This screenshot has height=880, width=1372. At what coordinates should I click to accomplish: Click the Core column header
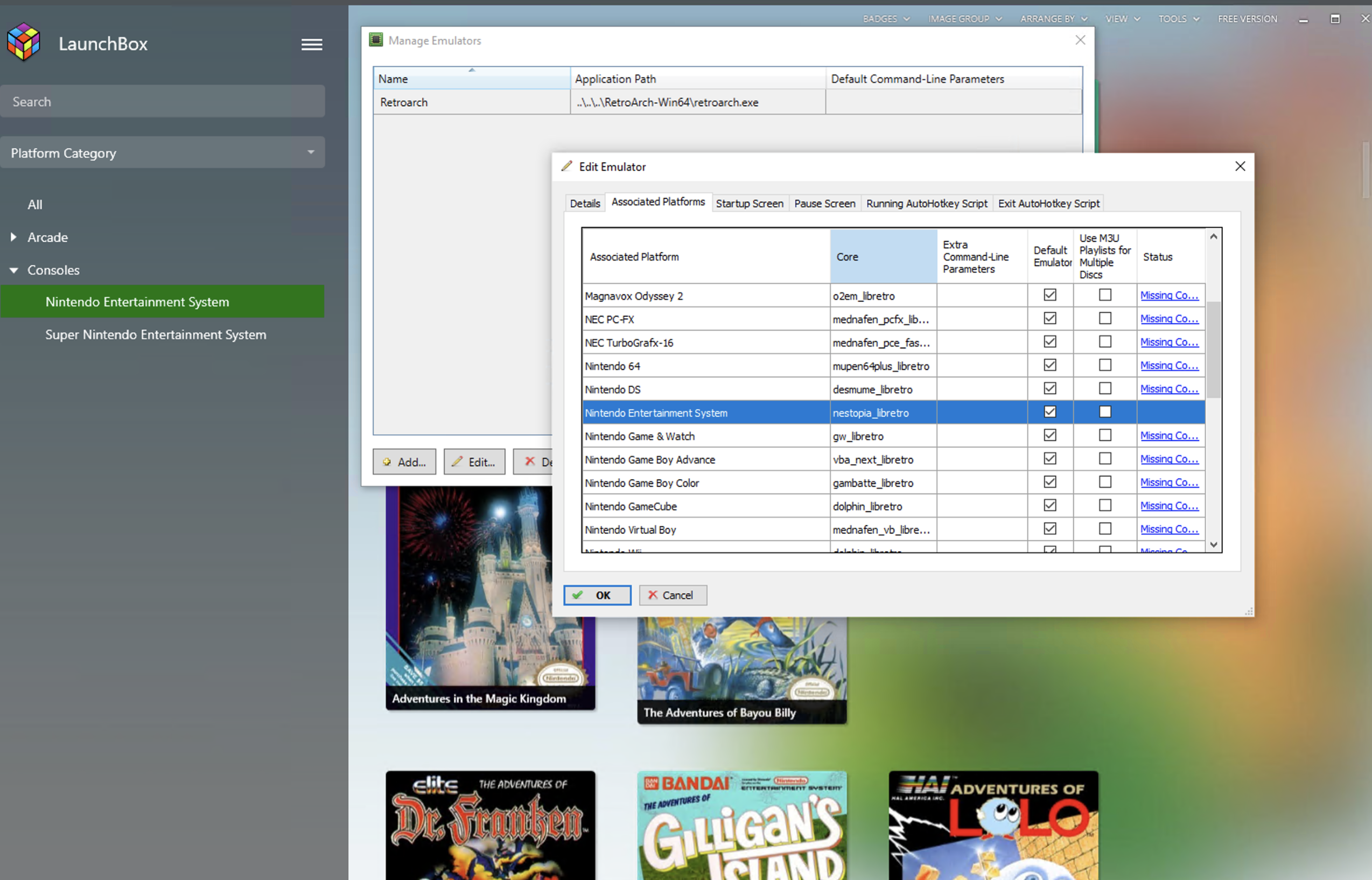(884, 256)
